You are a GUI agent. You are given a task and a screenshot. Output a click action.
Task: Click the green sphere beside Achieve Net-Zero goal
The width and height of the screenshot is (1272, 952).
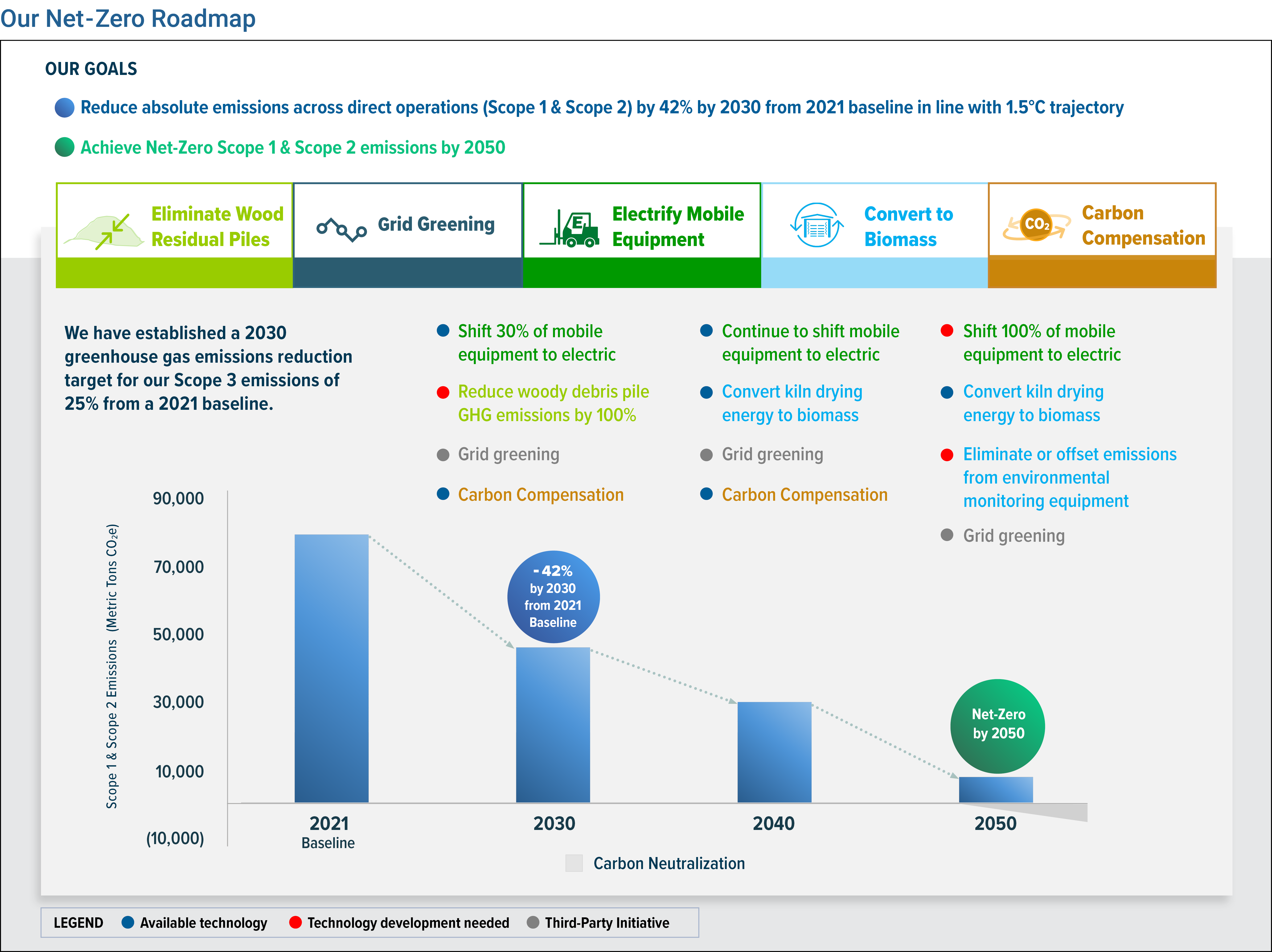click(x=64, y=147)
